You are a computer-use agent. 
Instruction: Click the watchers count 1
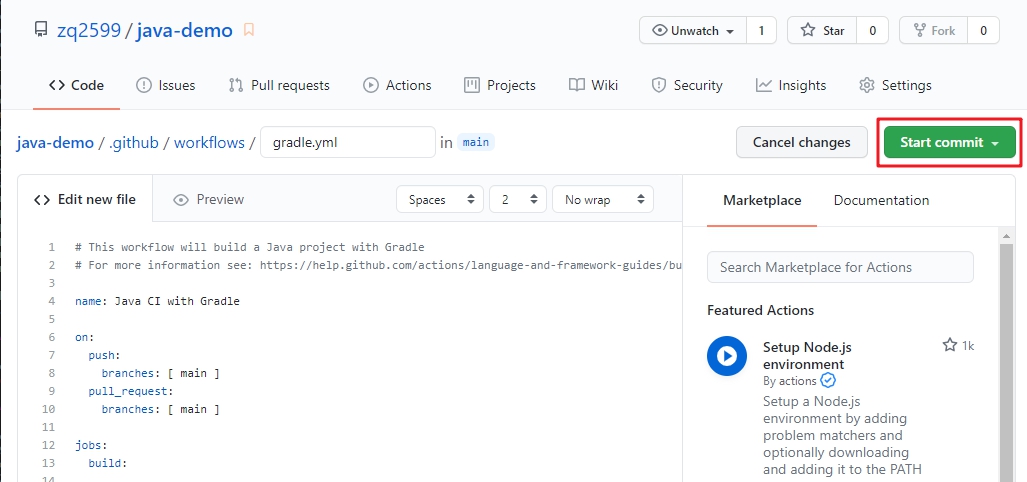761,31
